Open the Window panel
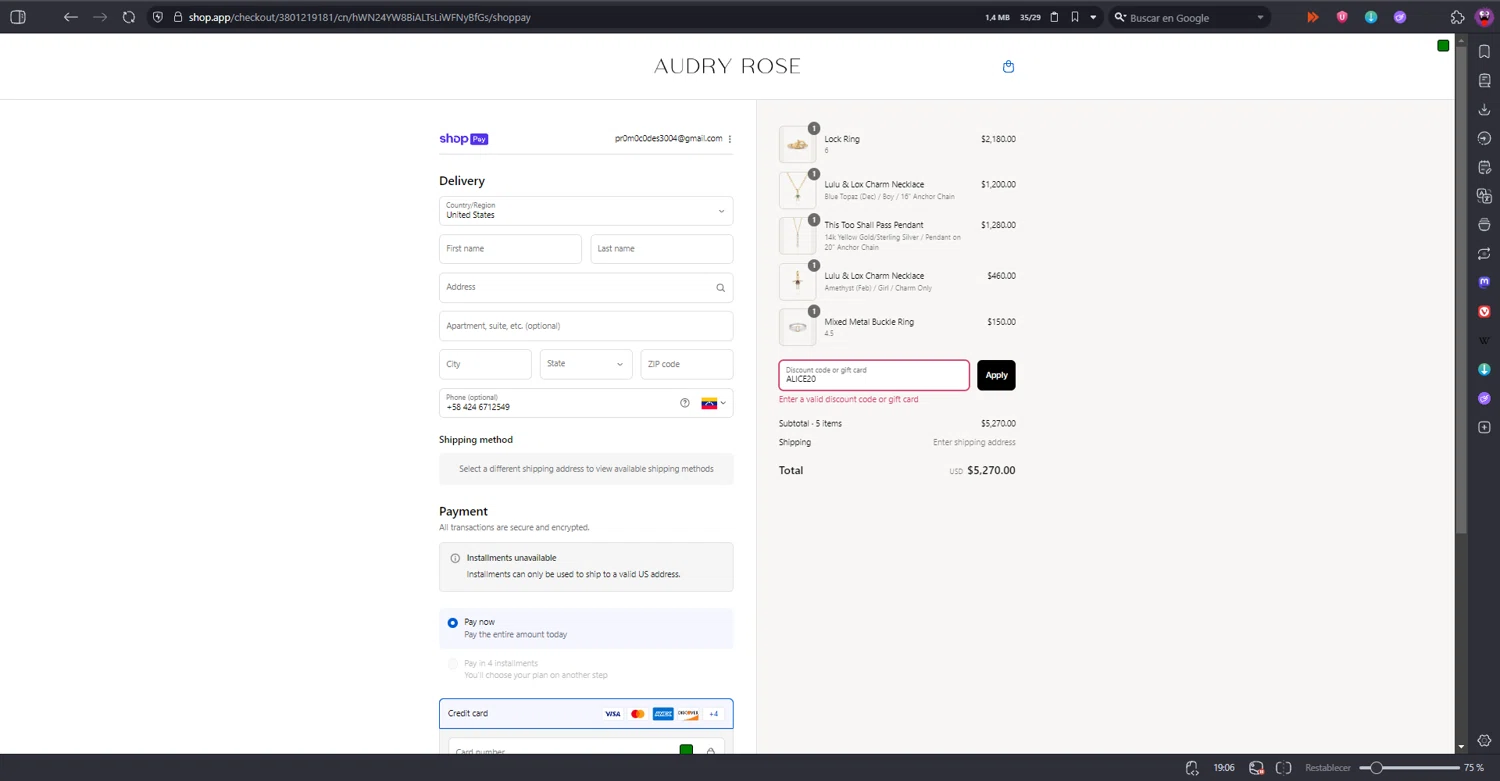Screen dimensions: 1500x781 pos(1484,225)
